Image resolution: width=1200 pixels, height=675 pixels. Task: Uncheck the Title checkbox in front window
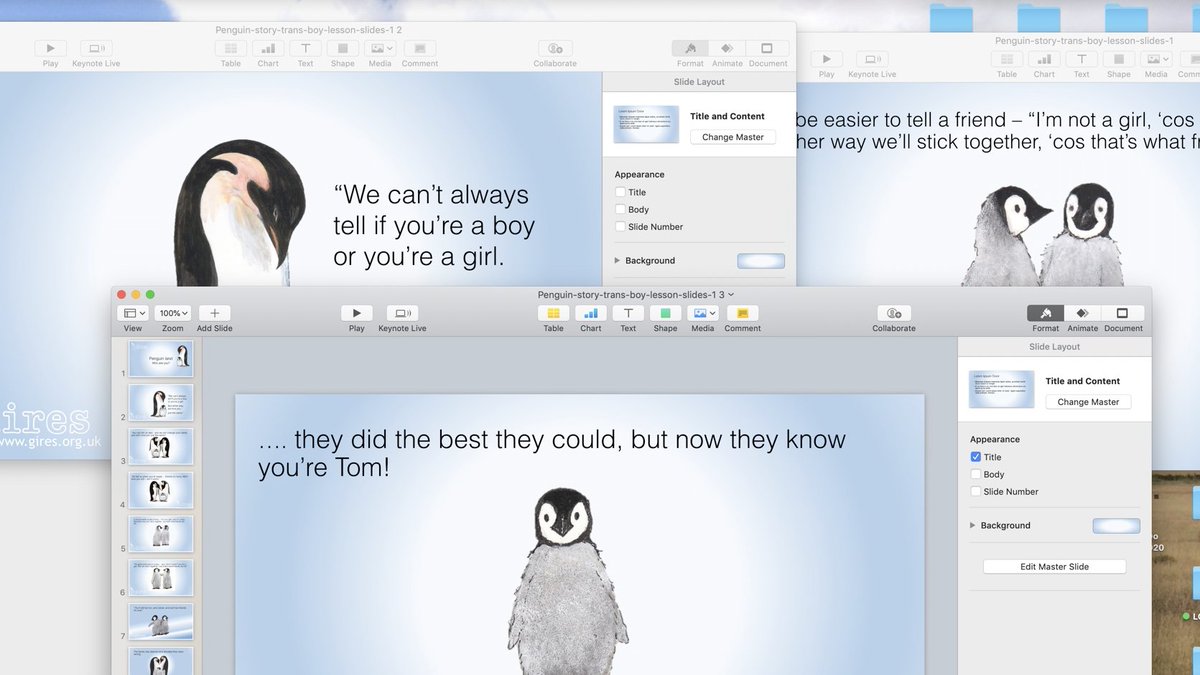[x=976, y=457]
